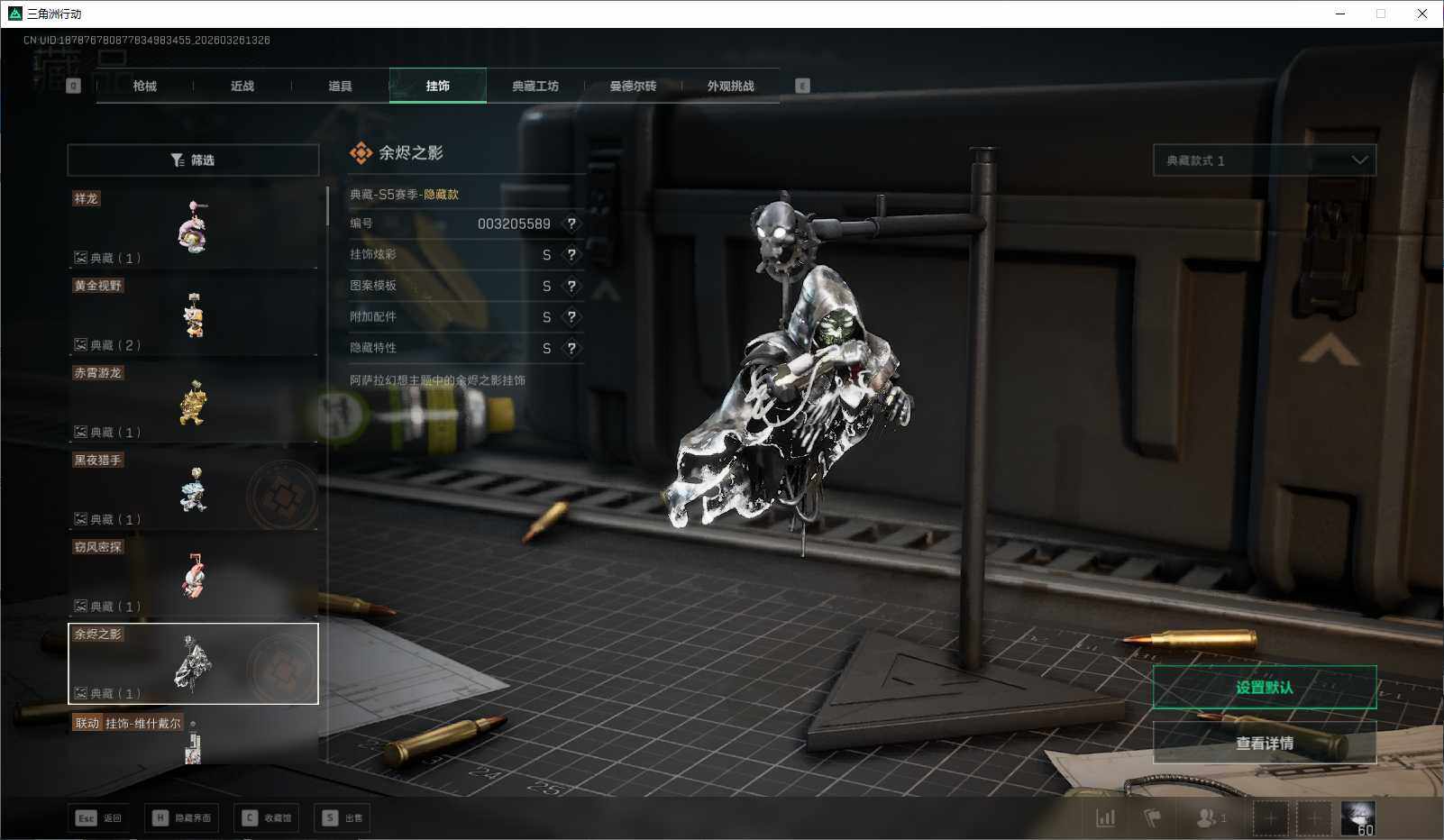
Task: Select the 黄金视野 charm thumbnail
Action: coord(193,315)
